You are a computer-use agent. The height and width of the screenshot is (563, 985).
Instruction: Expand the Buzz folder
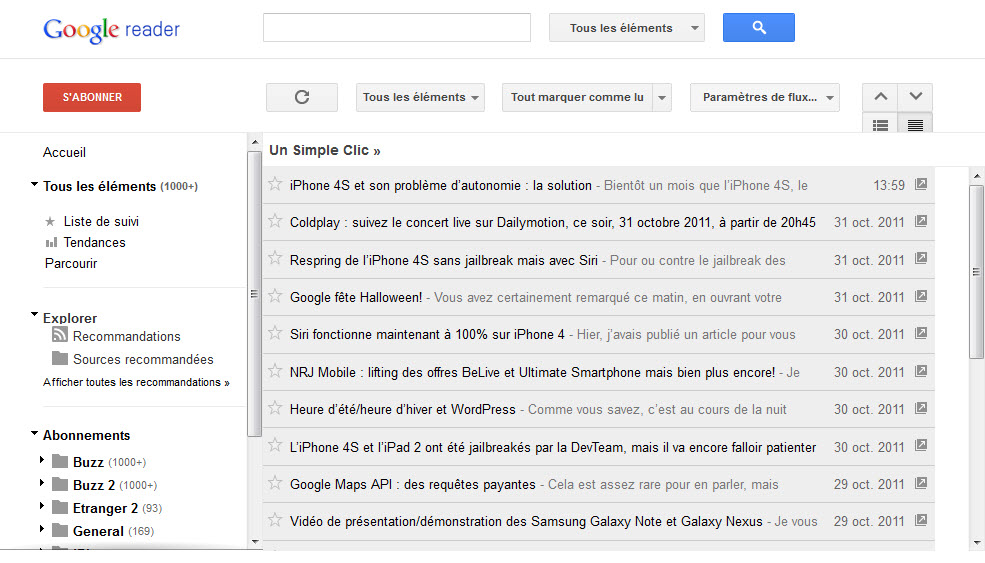[42, 460]
